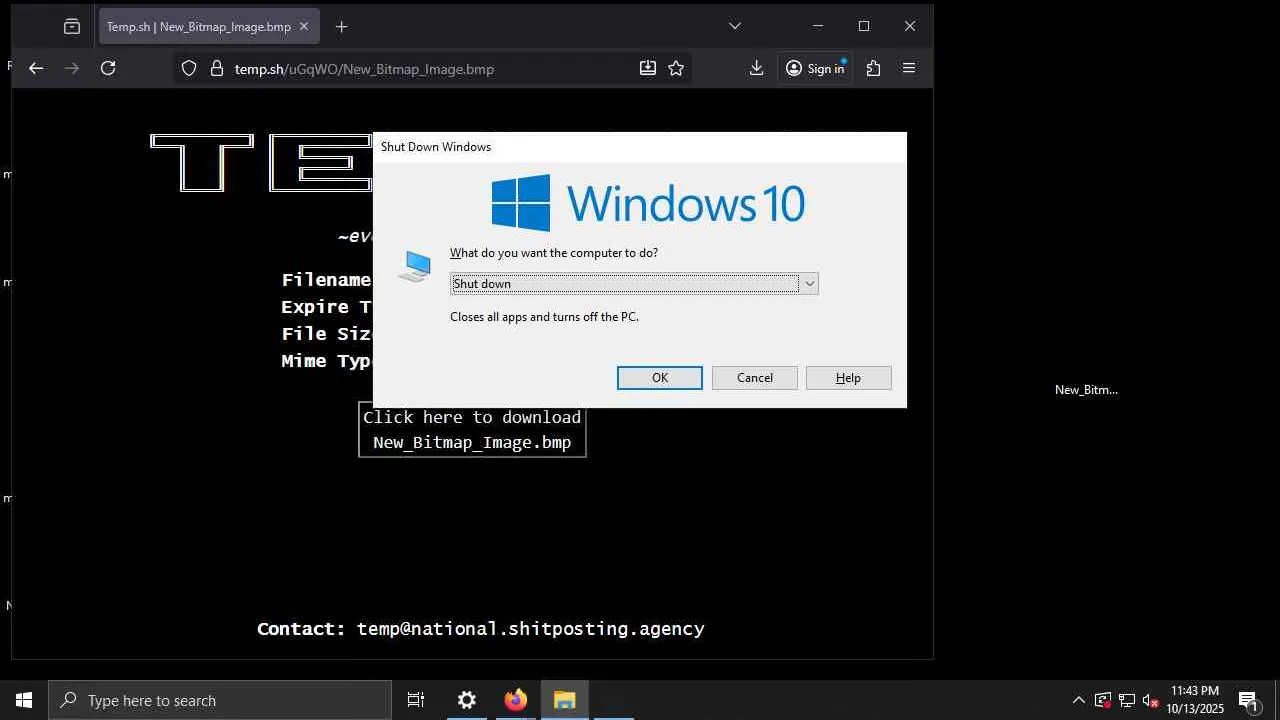Open a new Firefox tab
Image resolution: width=1280 pixels, height=720 pixels.
[342, 27]
